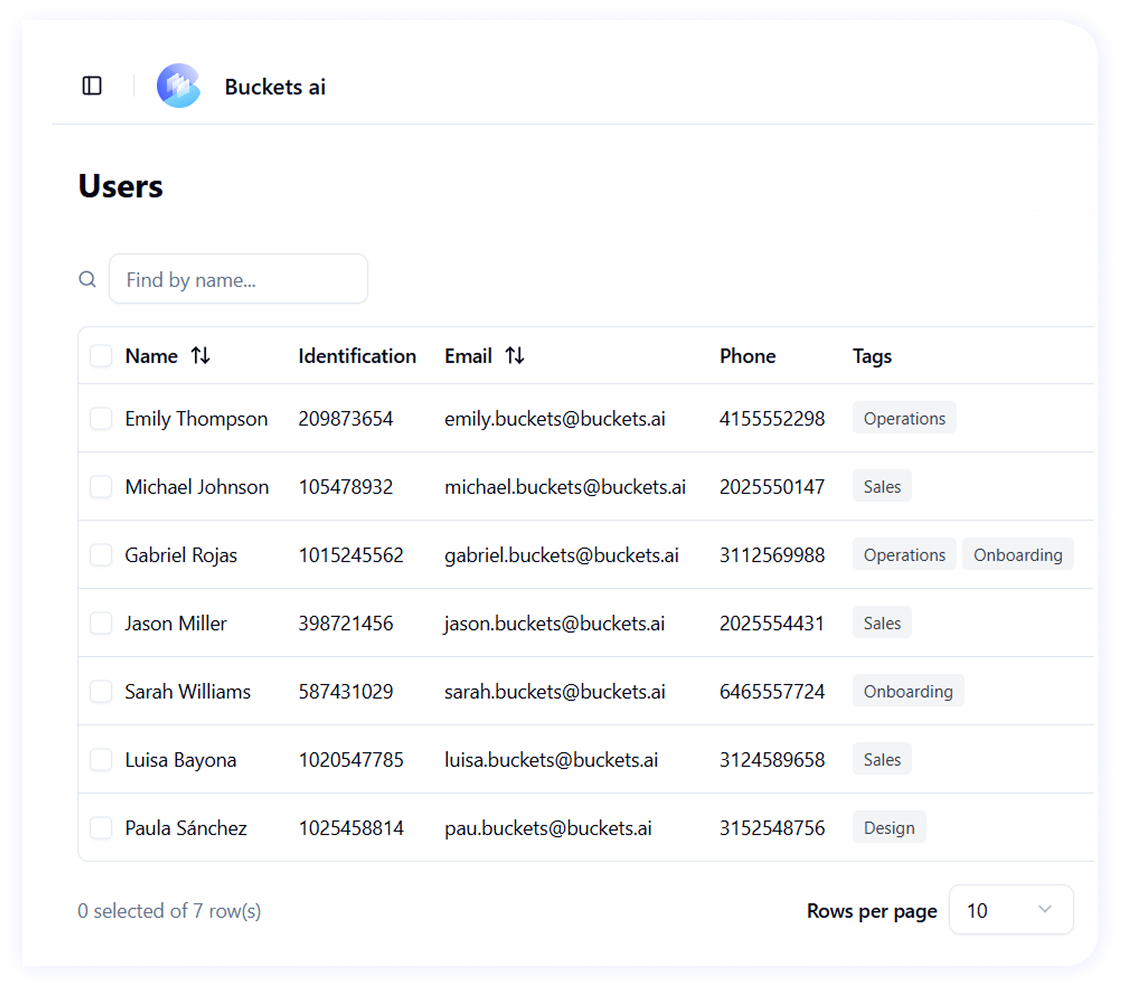Tick the checkbox for Gabriel Rojas
1122x990 pixels.
coord(101,555)
